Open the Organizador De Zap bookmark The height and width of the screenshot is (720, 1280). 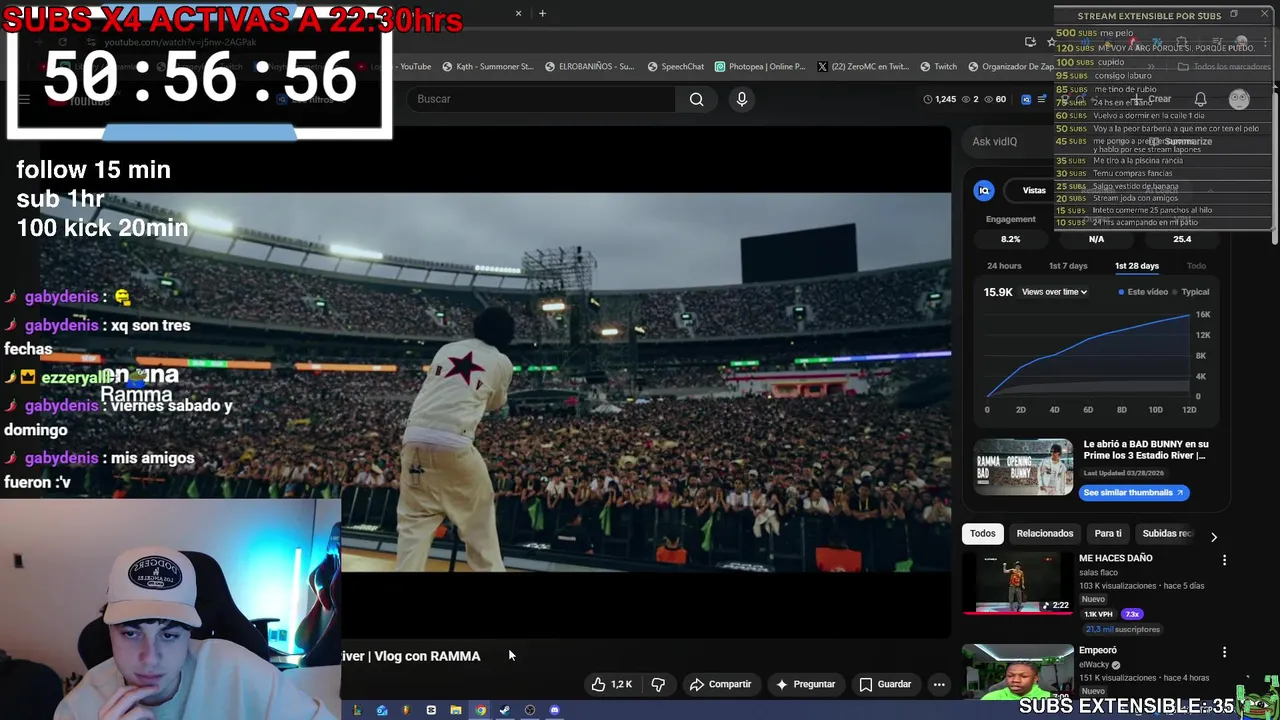[1010, 67]
